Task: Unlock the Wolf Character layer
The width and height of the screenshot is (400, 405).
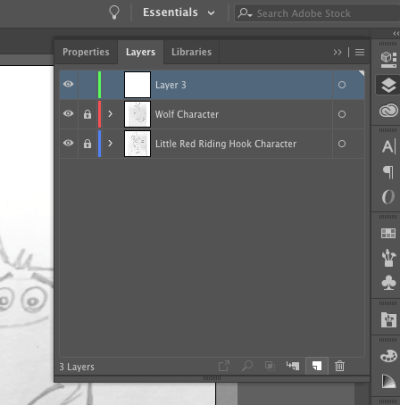Action: pos(87,114)
